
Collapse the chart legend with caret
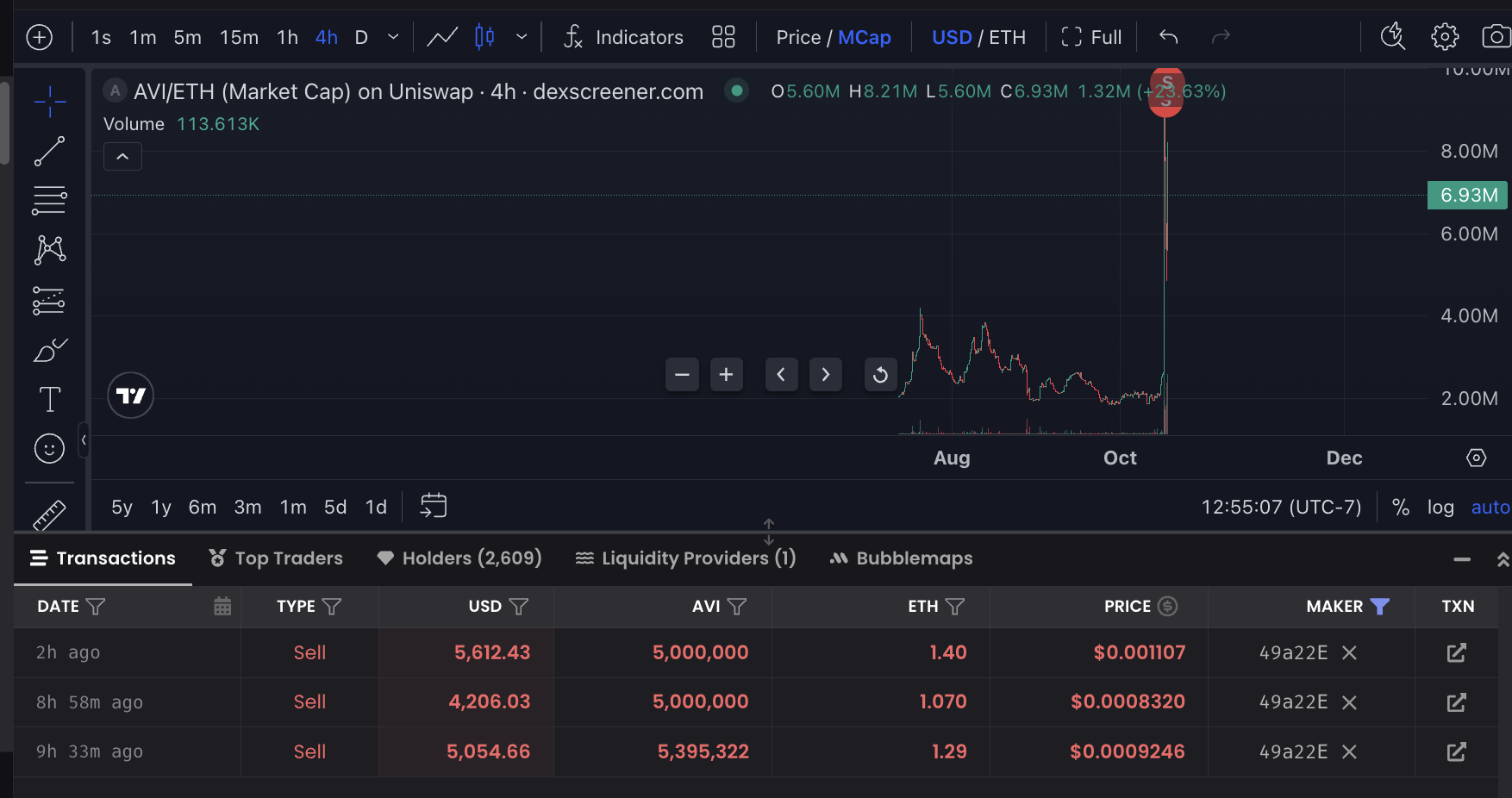(x=122, y=157)
